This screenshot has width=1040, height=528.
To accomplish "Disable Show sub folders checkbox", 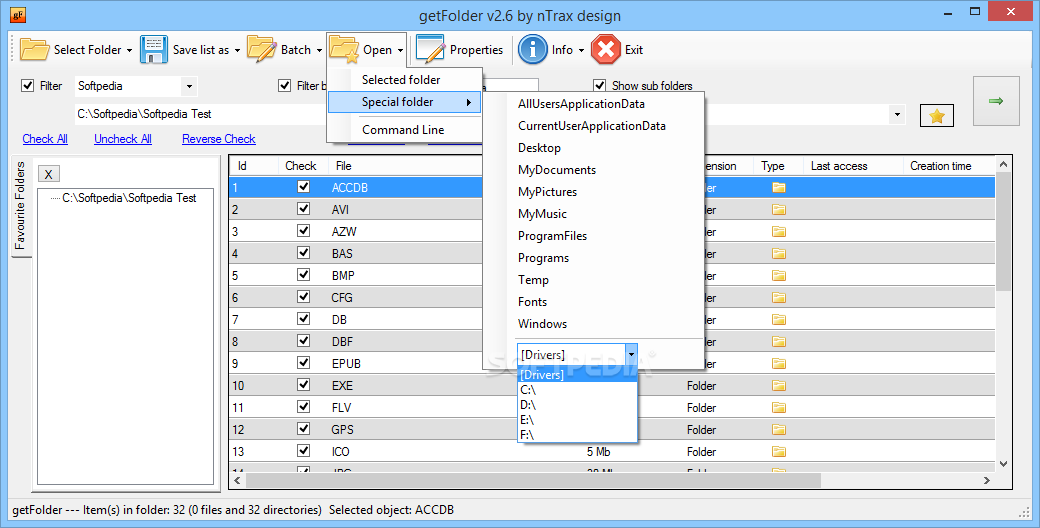I will tap(600, 86).
